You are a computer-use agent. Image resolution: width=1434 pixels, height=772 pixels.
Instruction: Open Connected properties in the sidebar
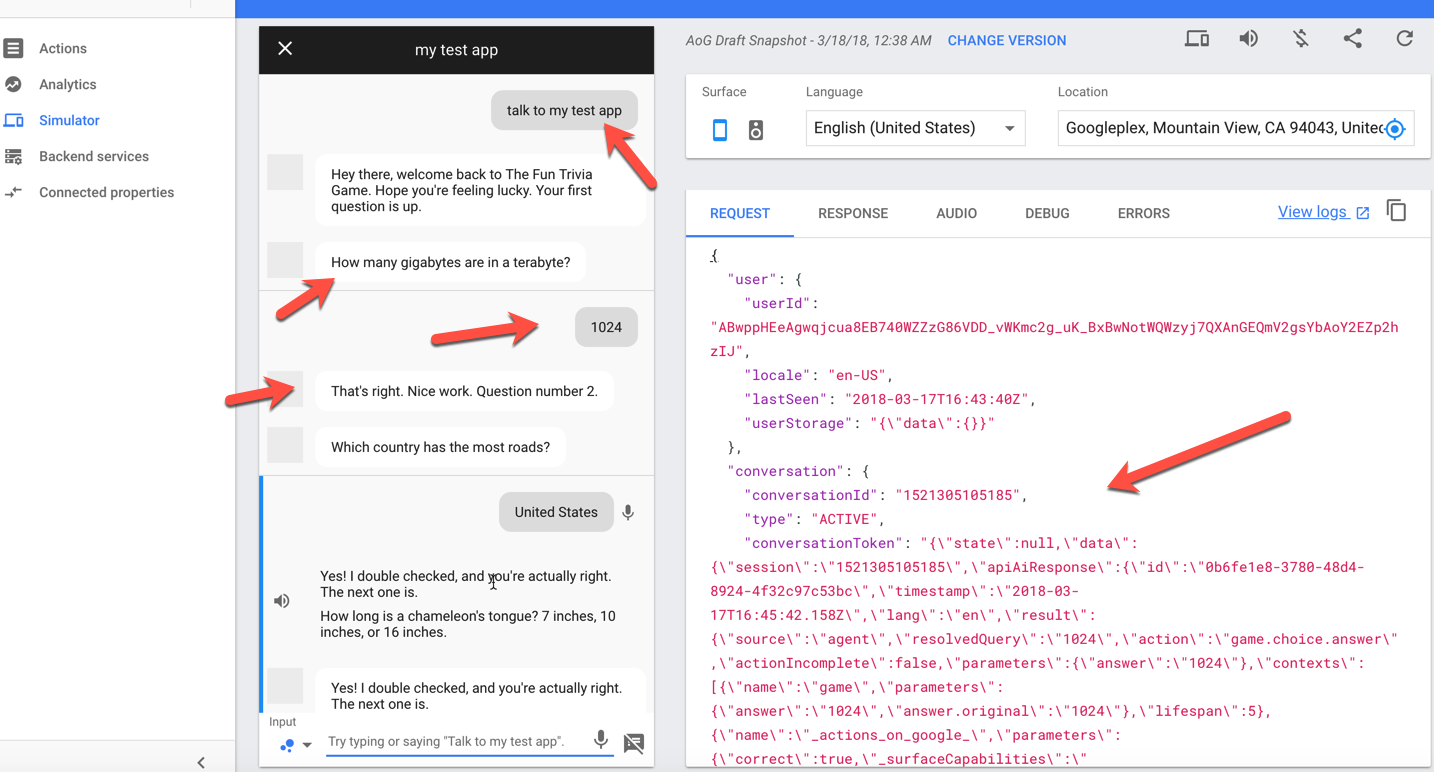(106, 192)
